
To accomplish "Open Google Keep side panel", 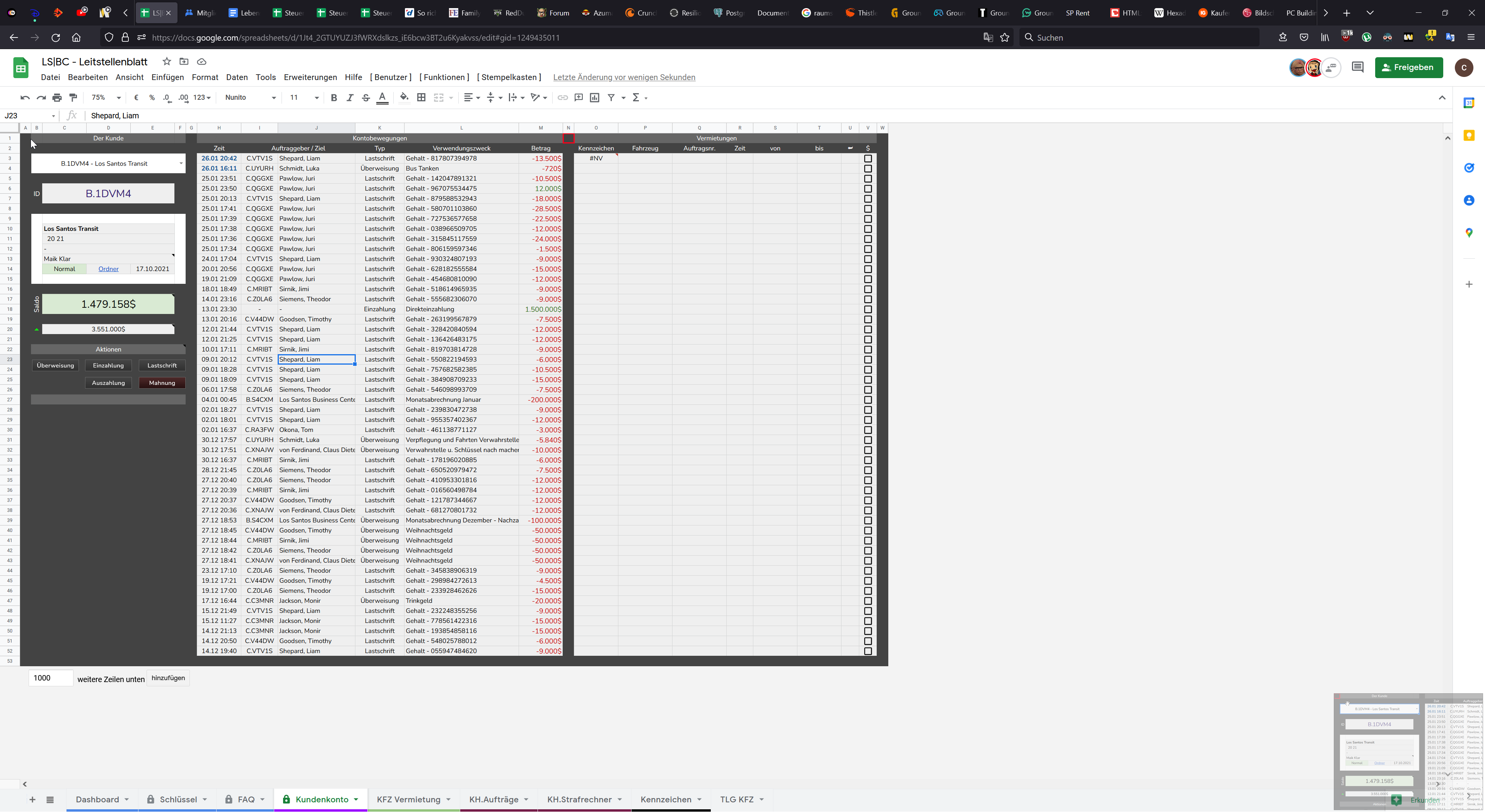I will [1469, 135].
